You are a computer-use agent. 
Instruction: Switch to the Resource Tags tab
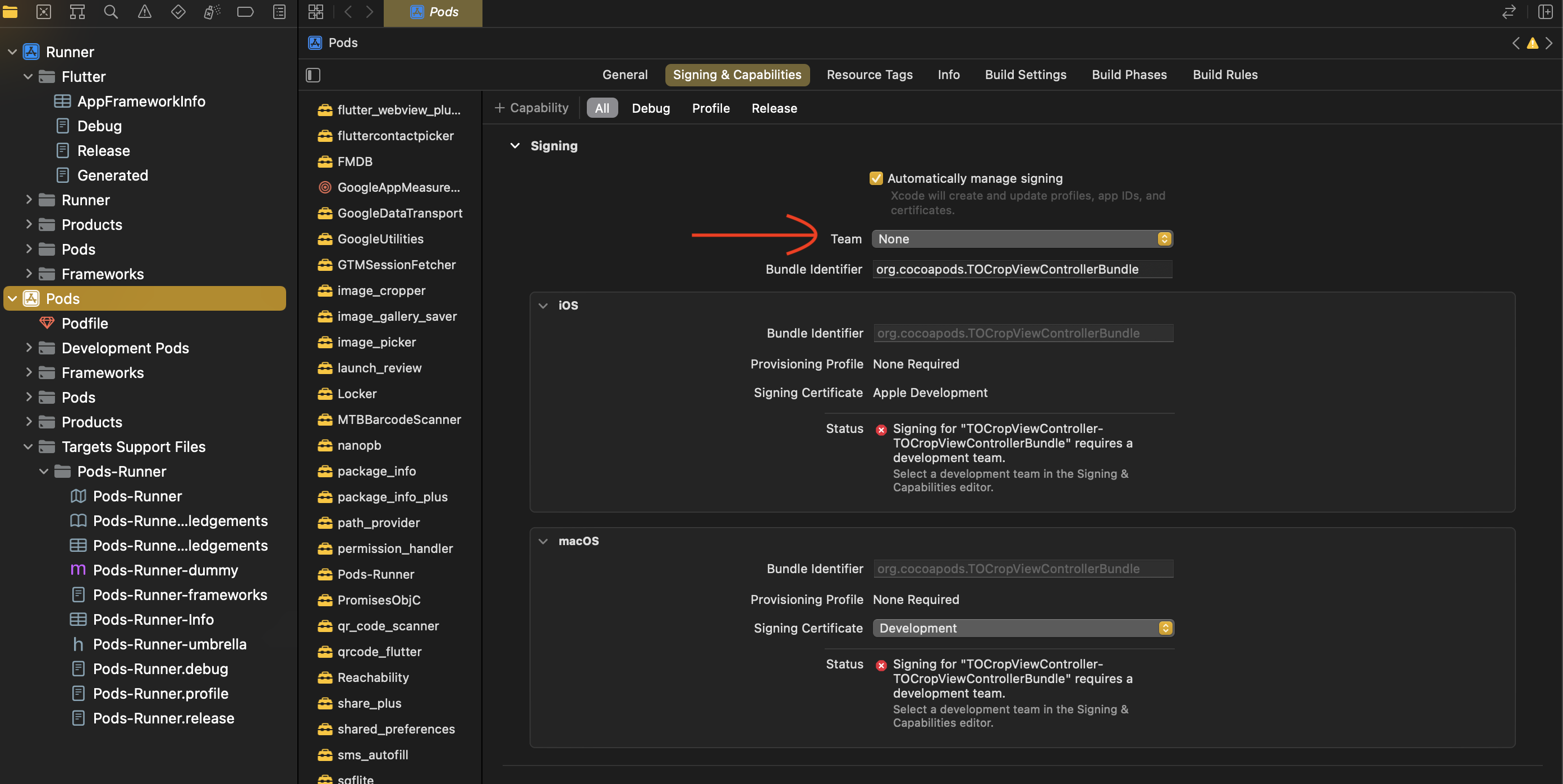point(870,75)
